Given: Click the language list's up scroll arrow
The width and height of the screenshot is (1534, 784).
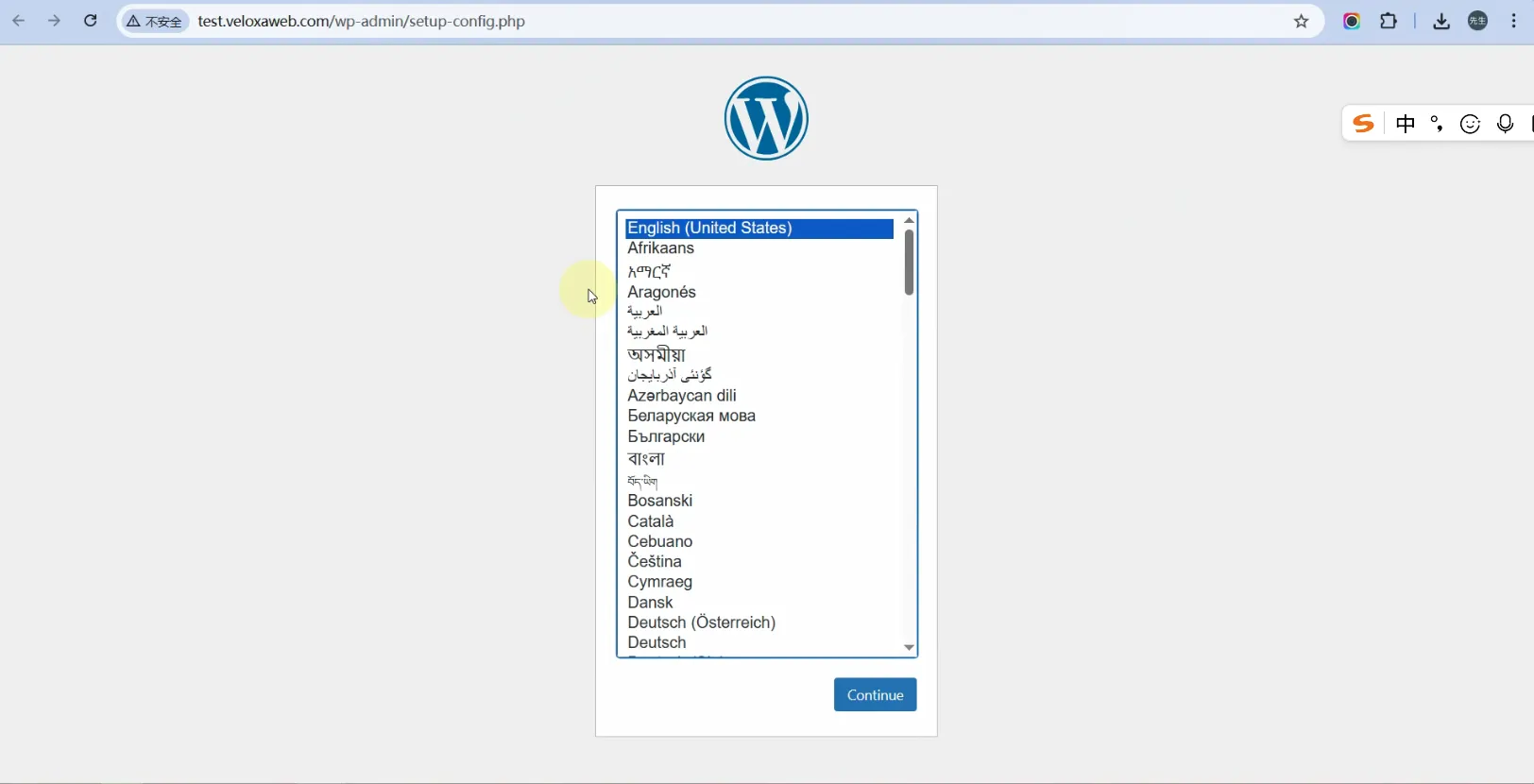Looking at the screenshot, I should 909,220.
